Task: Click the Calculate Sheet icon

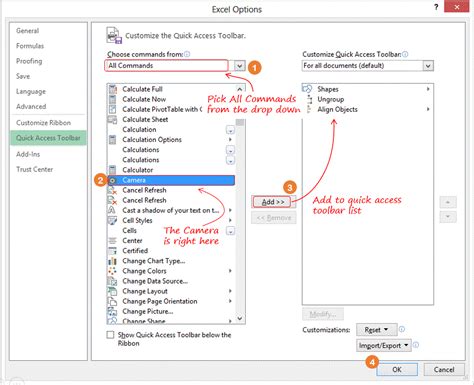Action: pos(112,119)
